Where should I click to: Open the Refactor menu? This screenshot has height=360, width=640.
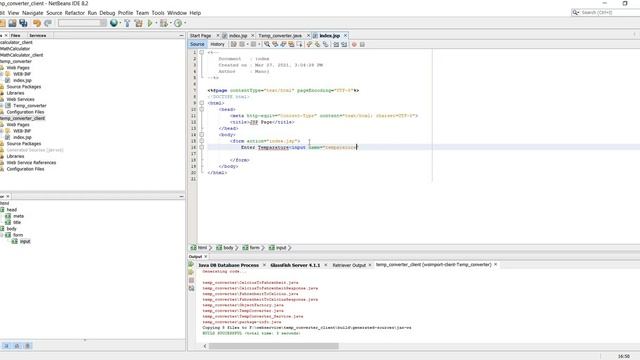pos(75,13)
